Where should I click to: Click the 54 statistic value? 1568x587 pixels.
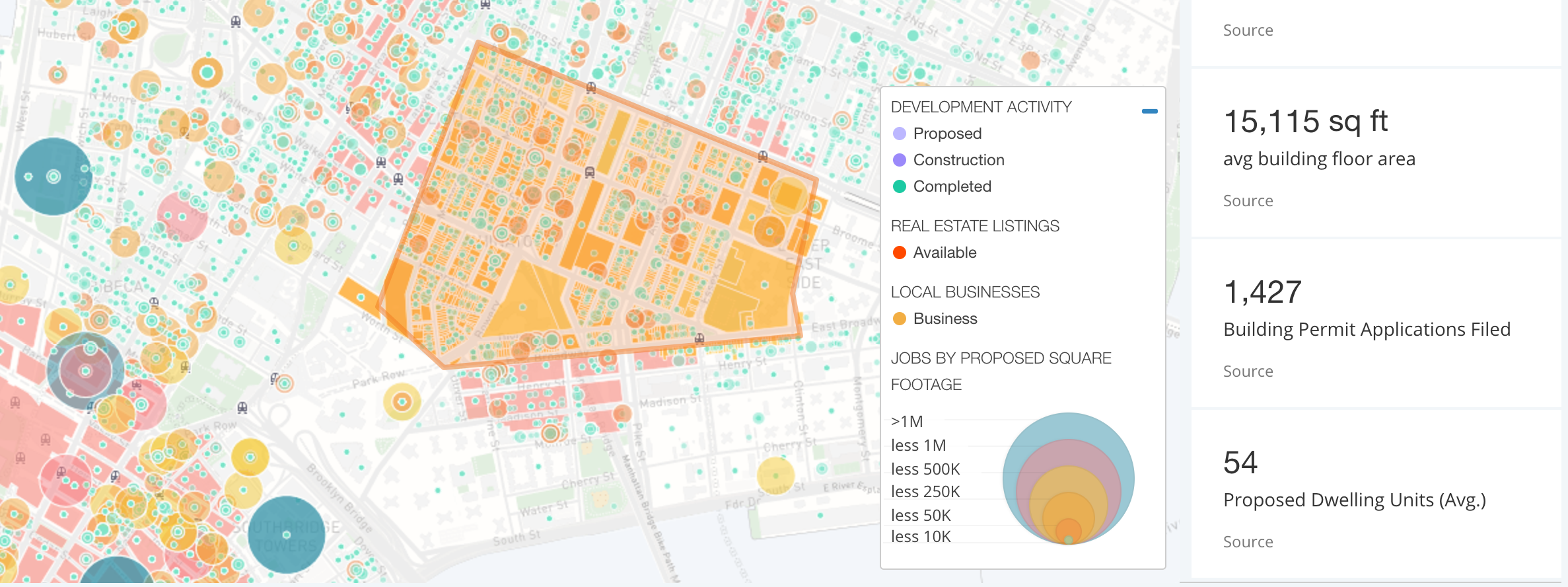[x=1240, y=463]
